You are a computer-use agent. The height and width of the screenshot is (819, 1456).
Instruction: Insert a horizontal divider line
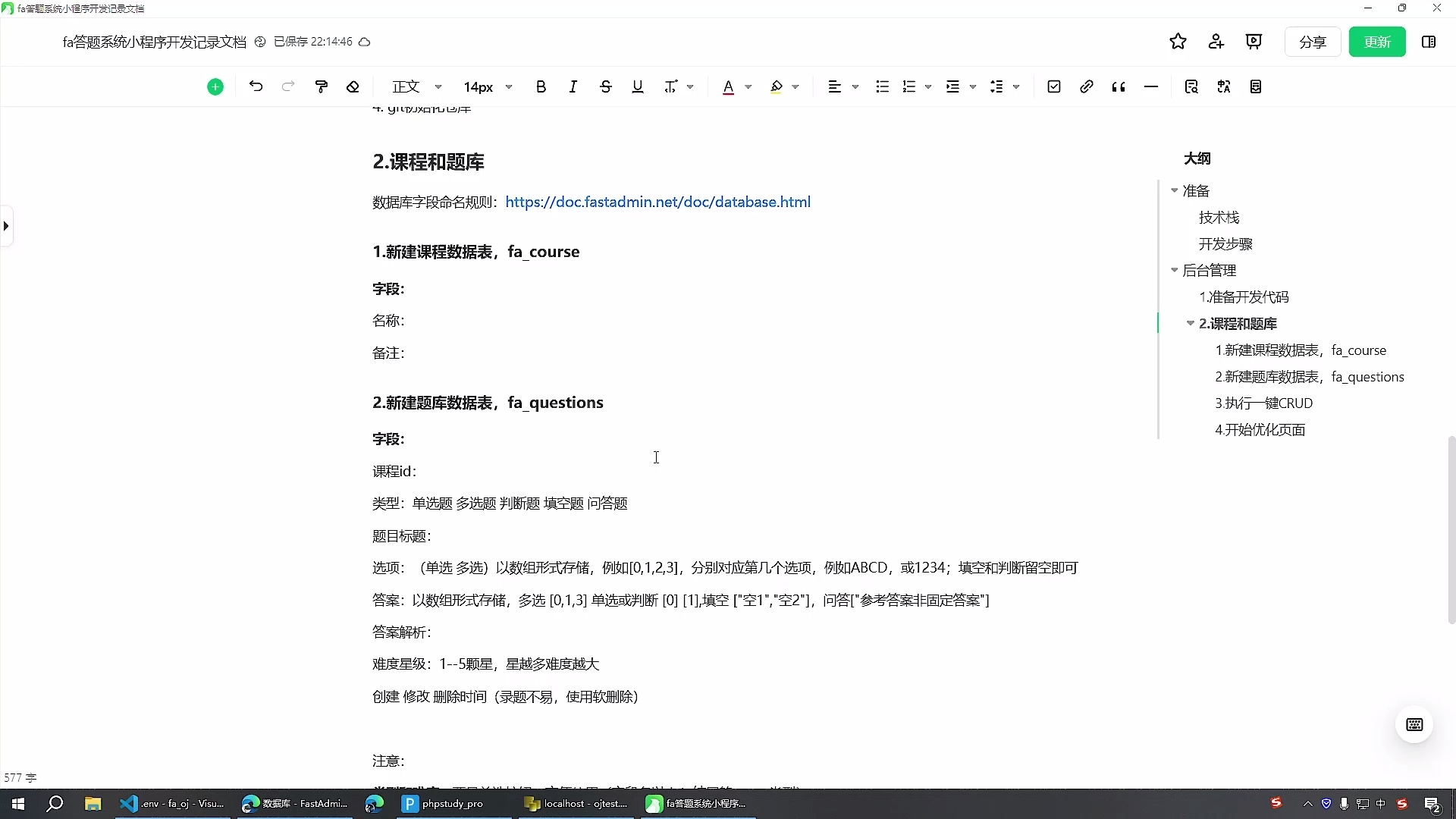pos(1151,86)
